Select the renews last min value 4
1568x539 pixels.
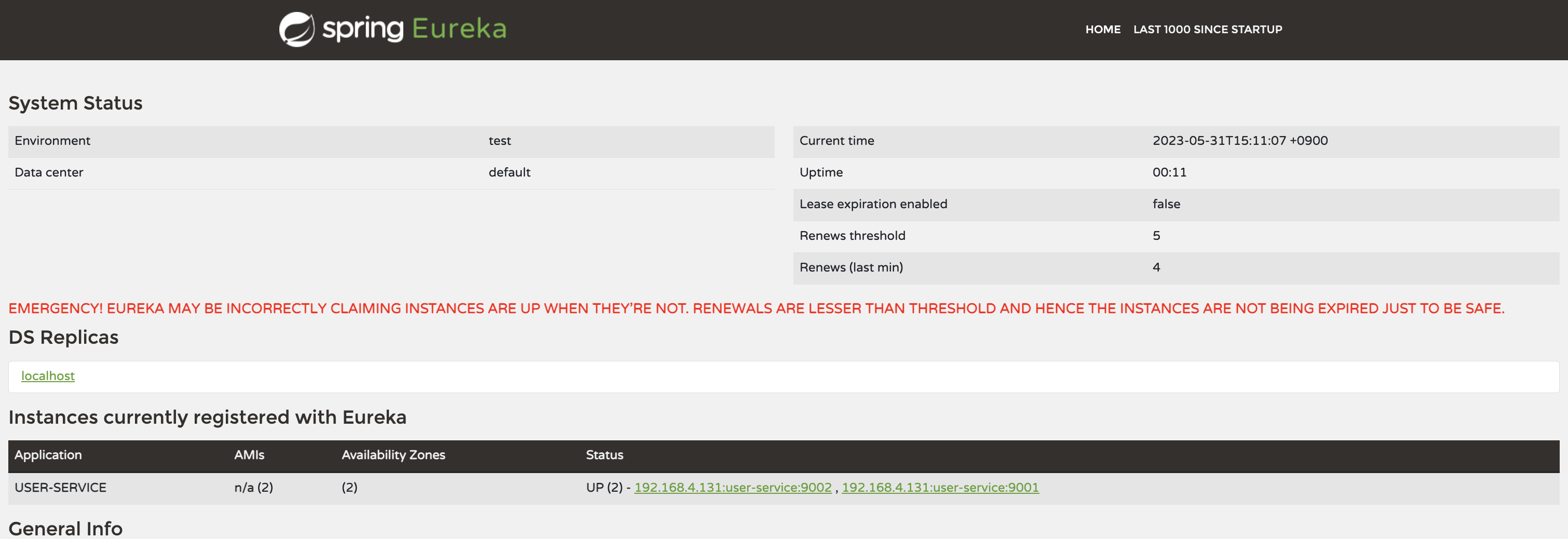tap(1156, 267)
